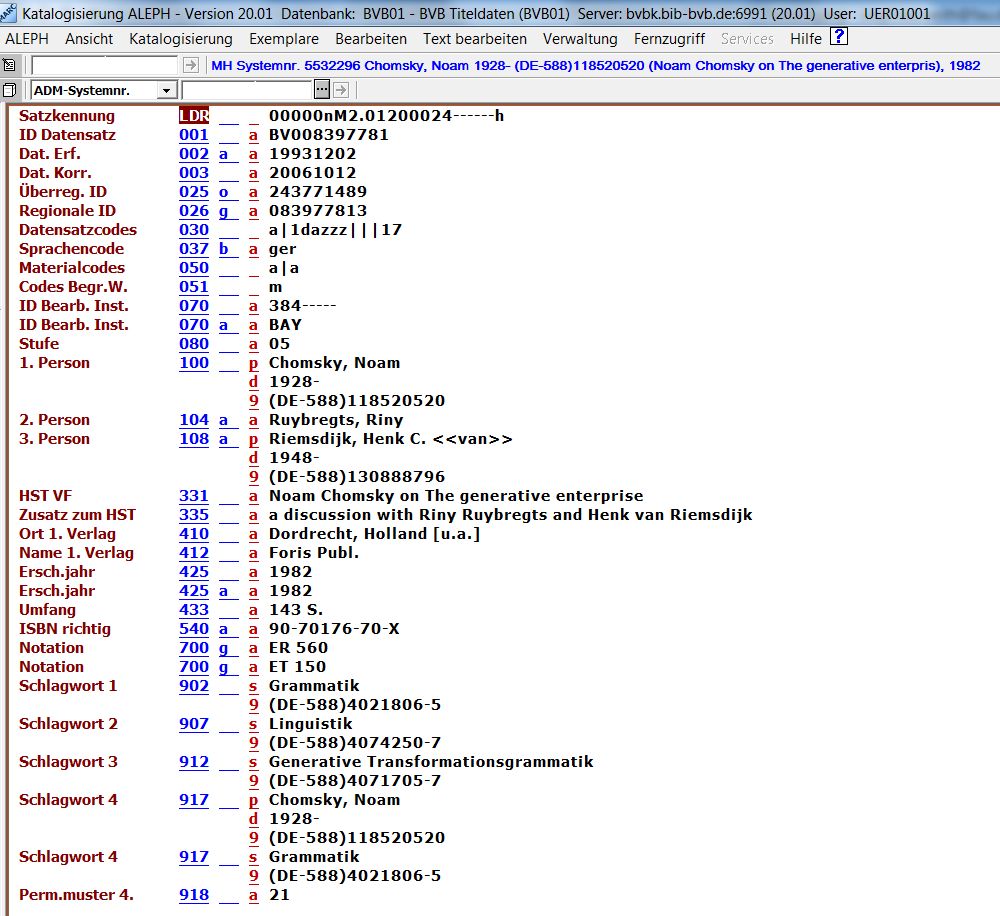Click field tag 540 ISBN richtig
Viewport: 1000px width, 916px height.
[194, 629]
